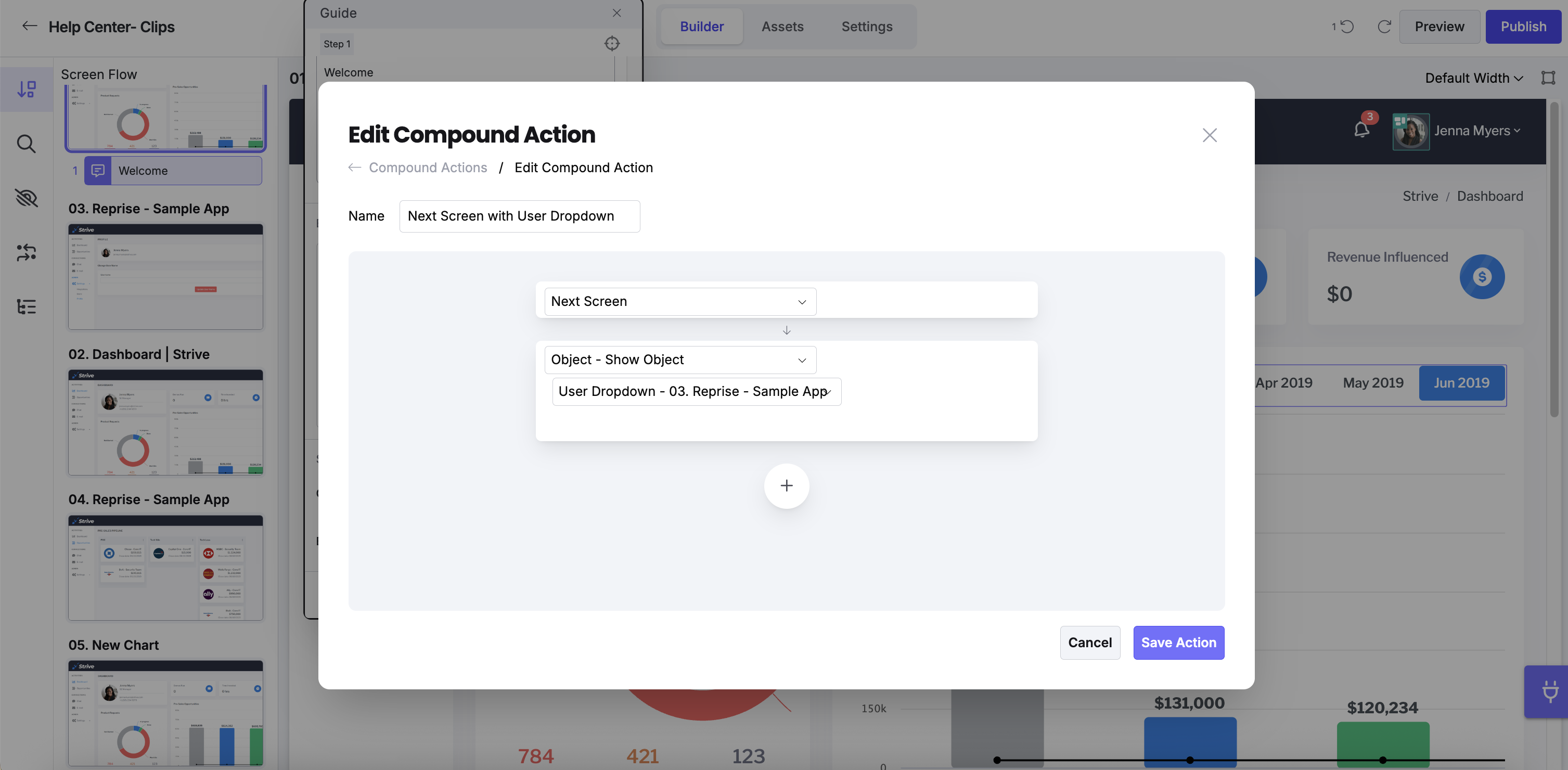Click Jenna Myers avatar picture
Screen dimensions: 1568x770
pos(1410,132)
